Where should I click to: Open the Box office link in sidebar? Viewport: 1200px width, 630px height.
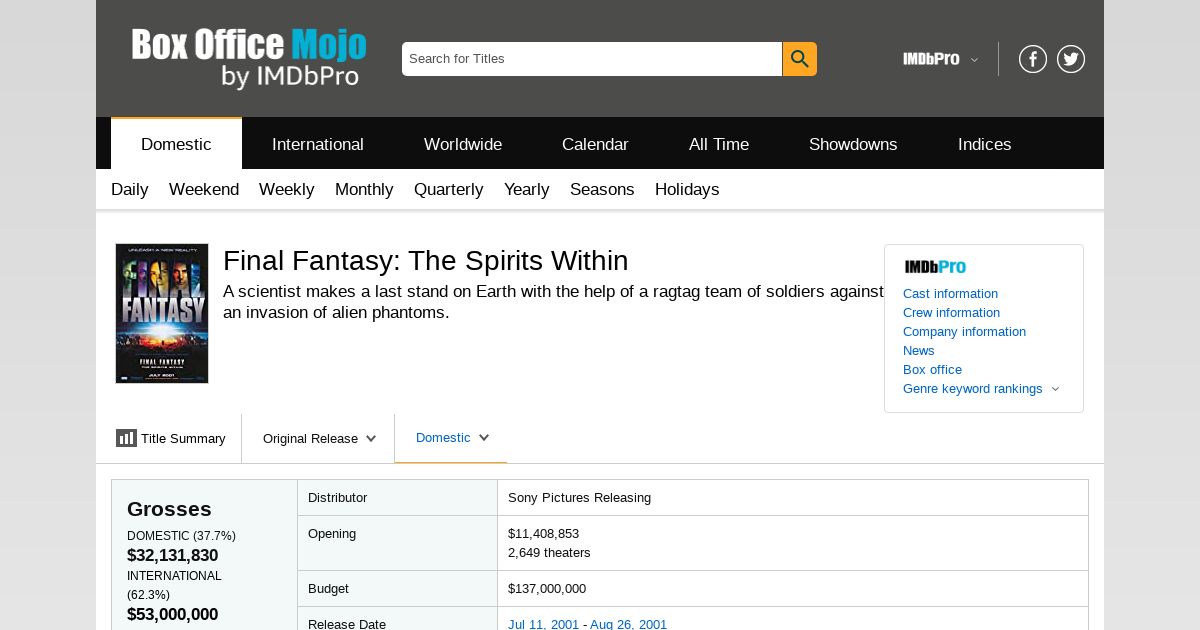click(932, 369)
